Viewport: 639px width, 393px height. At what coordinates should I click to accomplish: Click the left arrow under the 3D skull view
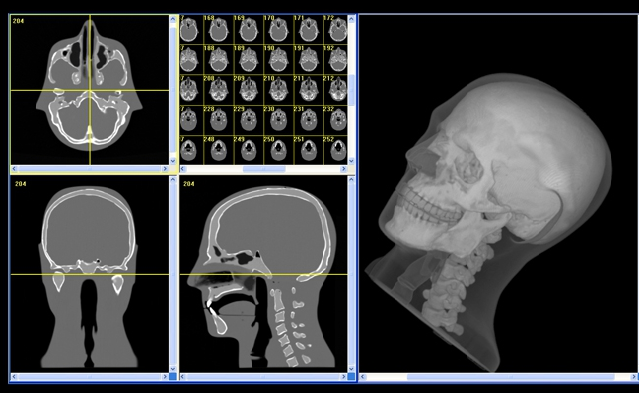click(x=363, y=377)
